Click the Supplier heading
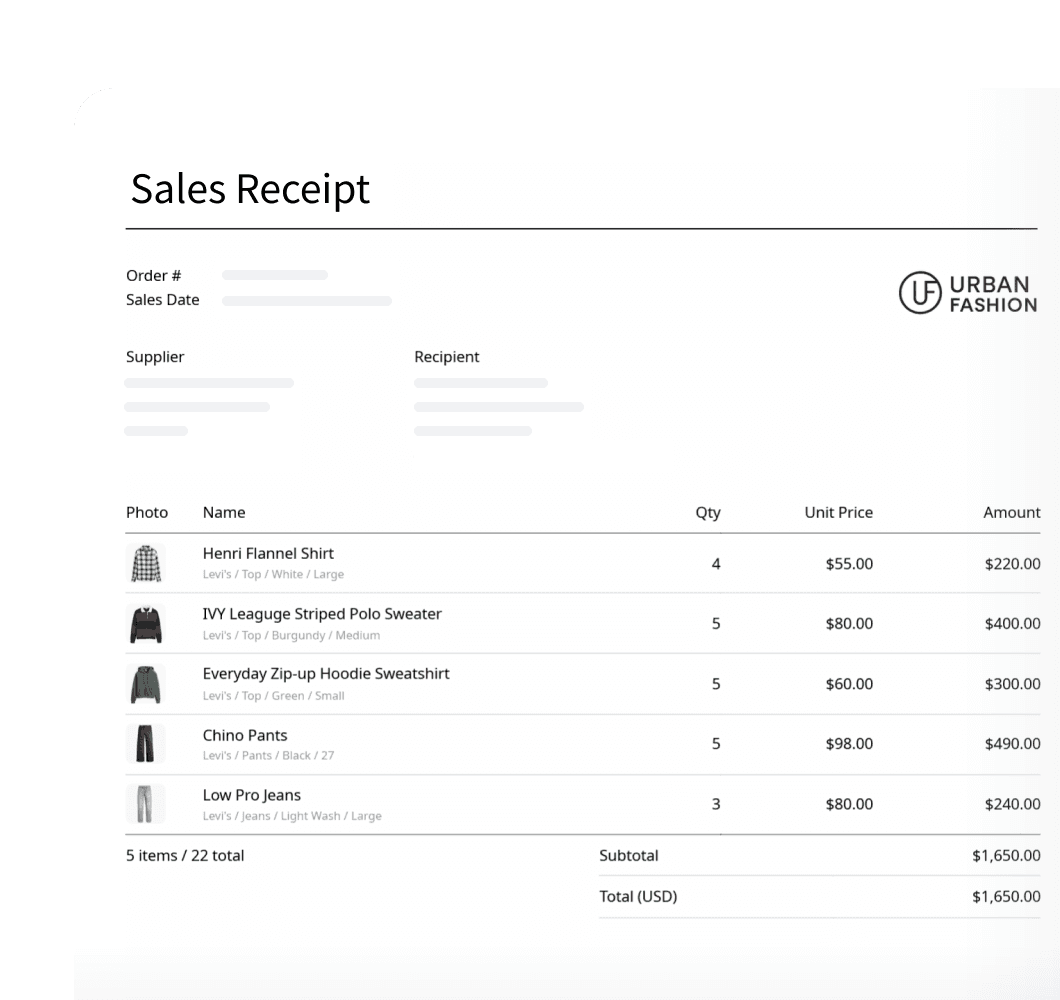The height and width of the screenshot is (1000, 1060). pyautogui.click(x=155, y=357)
